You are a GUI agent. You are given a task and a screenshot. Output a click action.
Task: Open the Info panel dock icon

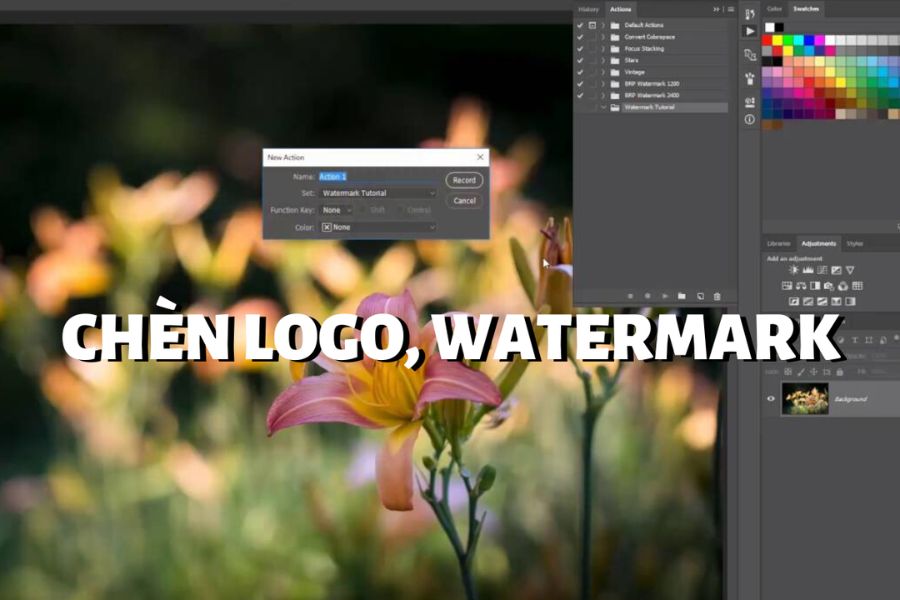[x=750, y=119]
